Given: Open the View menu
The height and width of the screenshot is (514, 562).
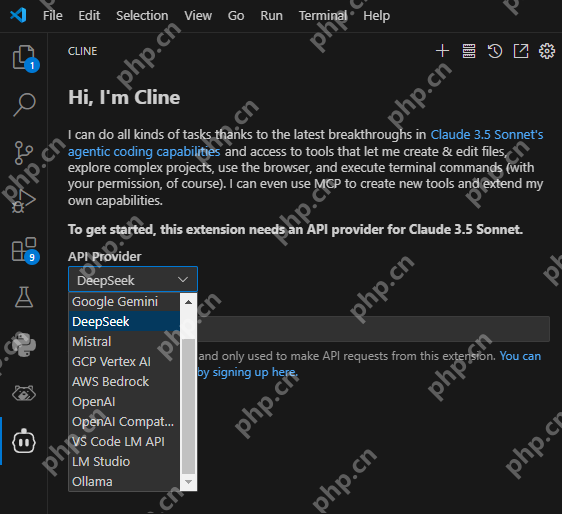Looking at the screenshot, I should [x=198, y=16].
